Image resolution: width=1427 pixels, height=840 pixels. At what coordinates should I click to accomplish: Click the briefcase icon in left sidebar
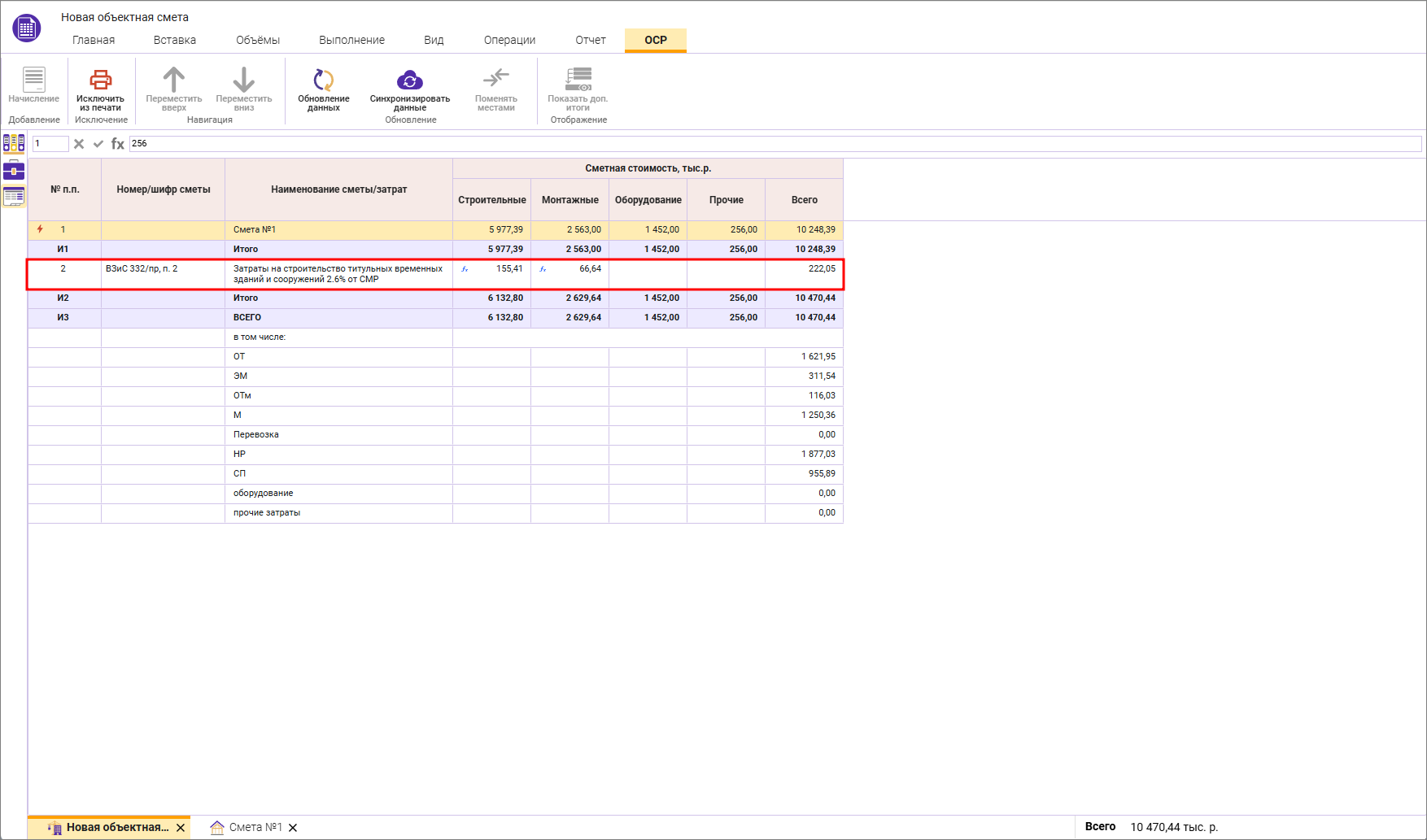click(14, 171)
